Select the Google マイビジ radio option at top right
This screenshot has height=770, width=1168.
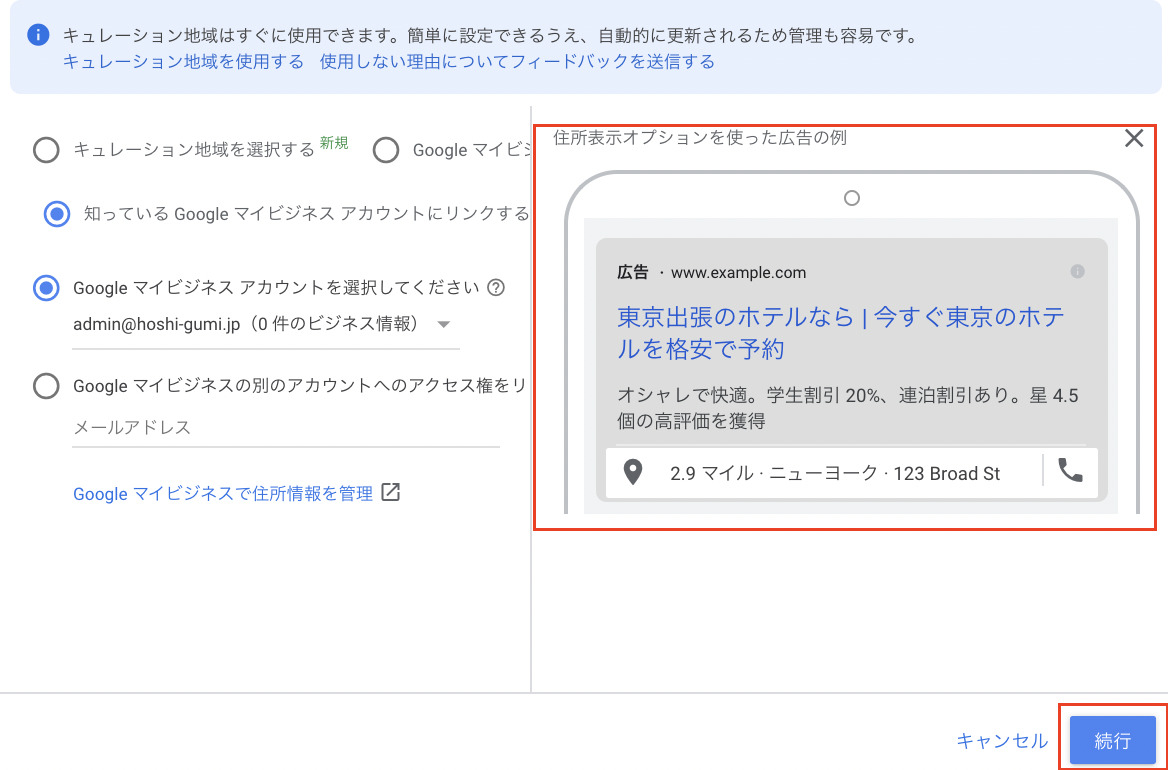[385, 149]
